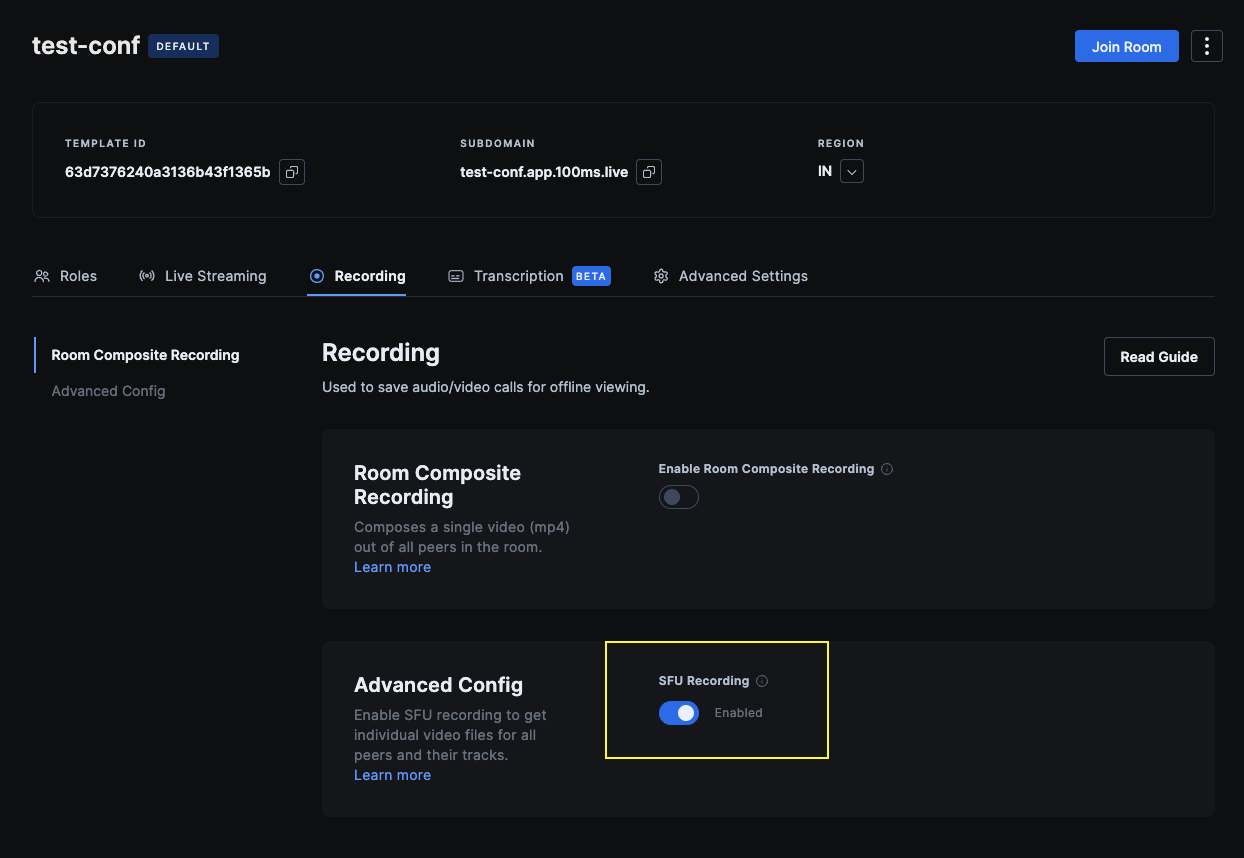Open the three-dot more options menu
Image resolution: width=1244 pixels, height=858 pixels.
(1207, 46)
